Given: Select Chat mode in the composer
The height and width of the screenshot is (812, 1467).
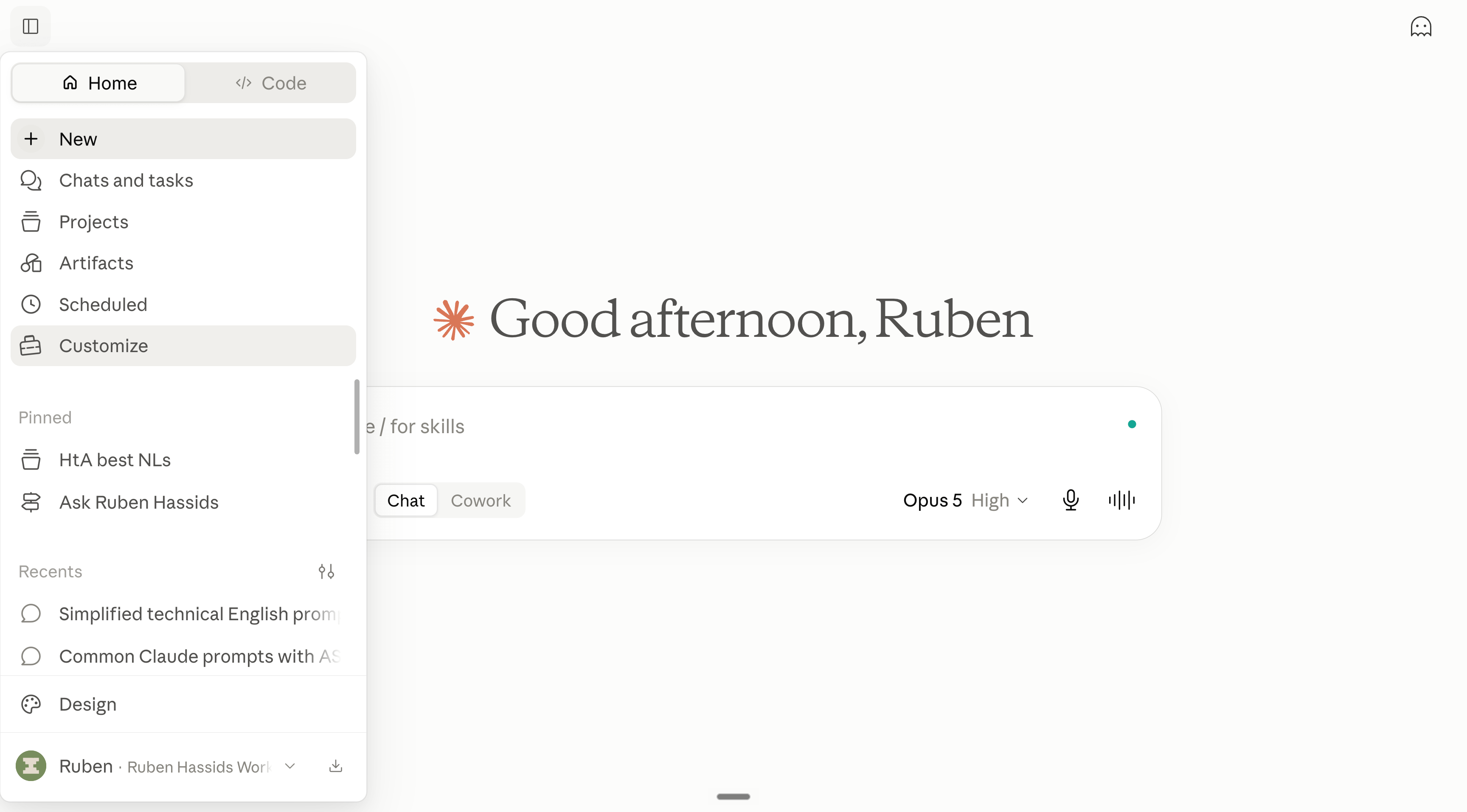Looking at the screenshot, I should (x=406, y=501).
